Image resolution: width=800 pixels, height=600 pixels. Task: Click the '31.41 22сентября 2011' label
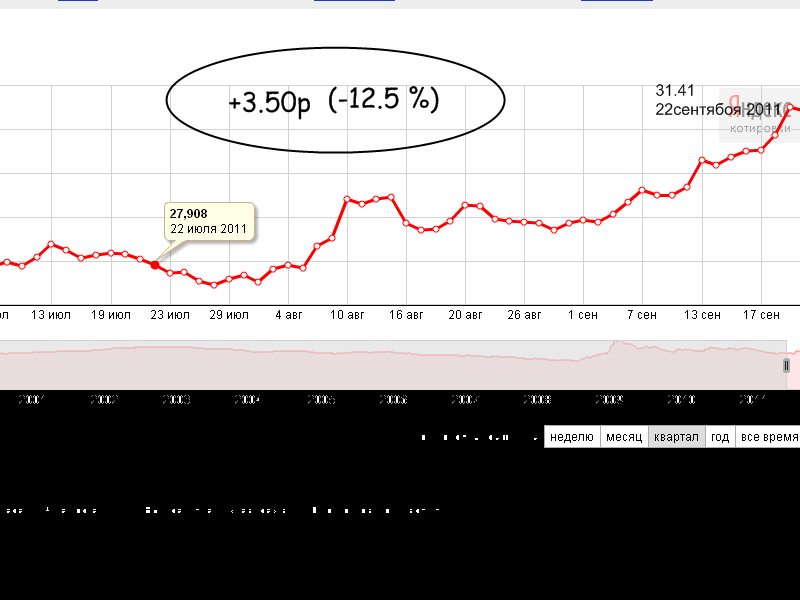(715, 100)
